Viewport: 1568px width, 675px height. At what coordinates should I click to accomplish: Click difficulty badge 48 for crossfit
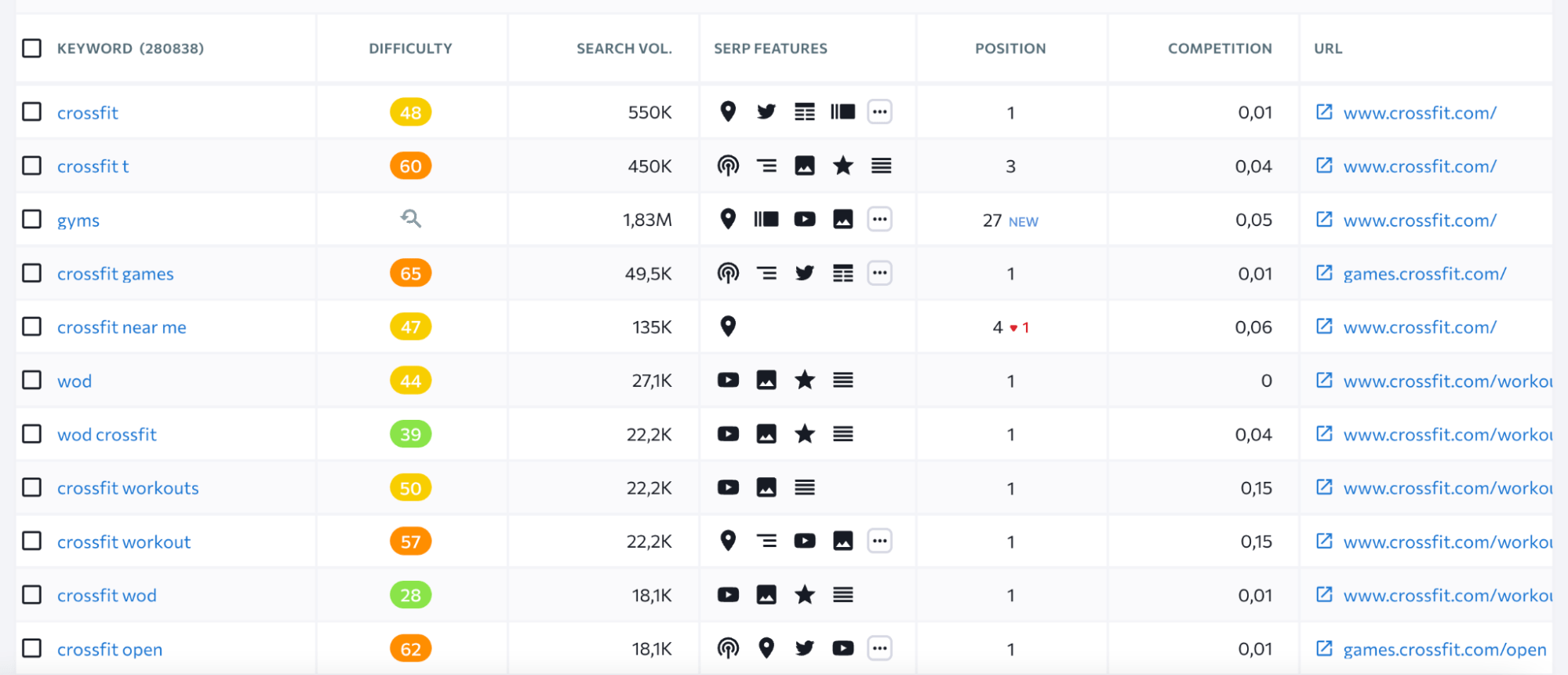click(411, 112)
